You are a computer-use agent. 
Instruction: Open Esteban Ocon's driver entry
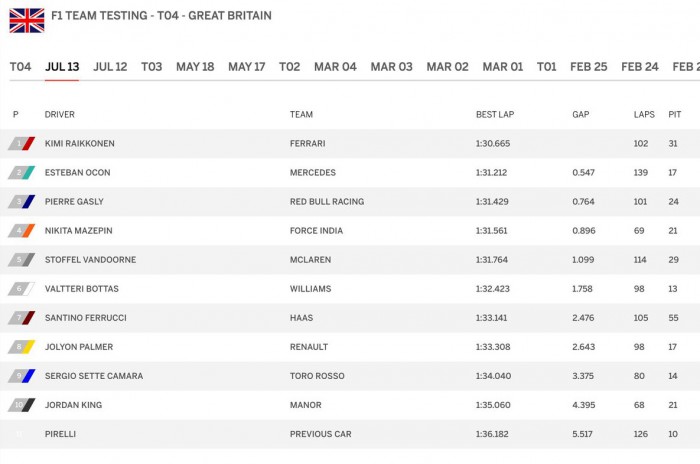click(x=78, y=173)
